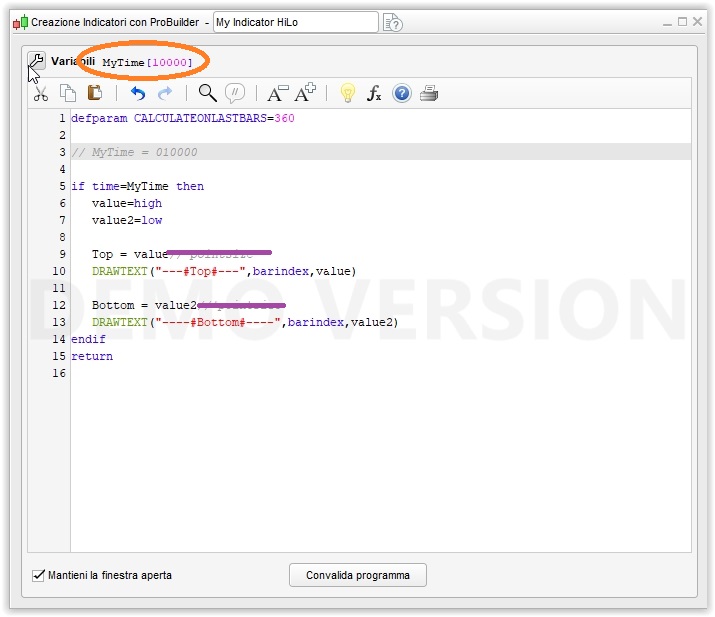Click the return line
Screen dimensions: 715x617
[x=92, y=356]
